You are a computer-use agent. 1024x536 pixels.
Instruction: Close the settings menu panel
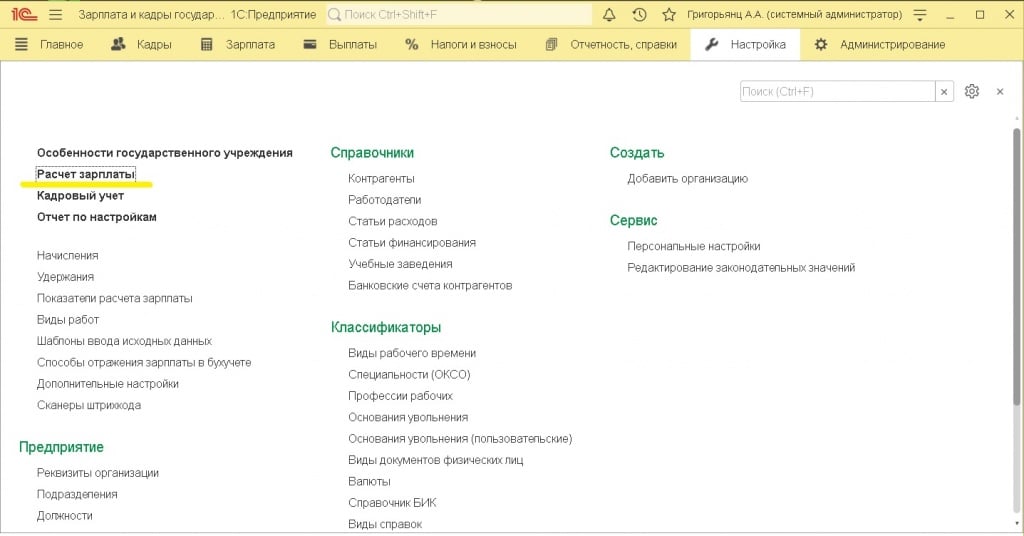coord(999,91)
